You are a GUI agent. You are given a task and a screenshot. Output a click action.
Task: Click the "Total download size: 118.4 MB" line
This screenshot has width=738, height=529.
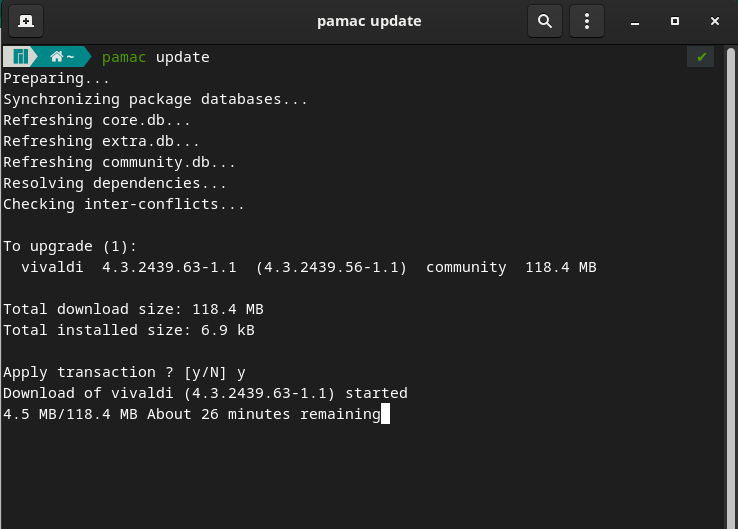coord(133,309)
